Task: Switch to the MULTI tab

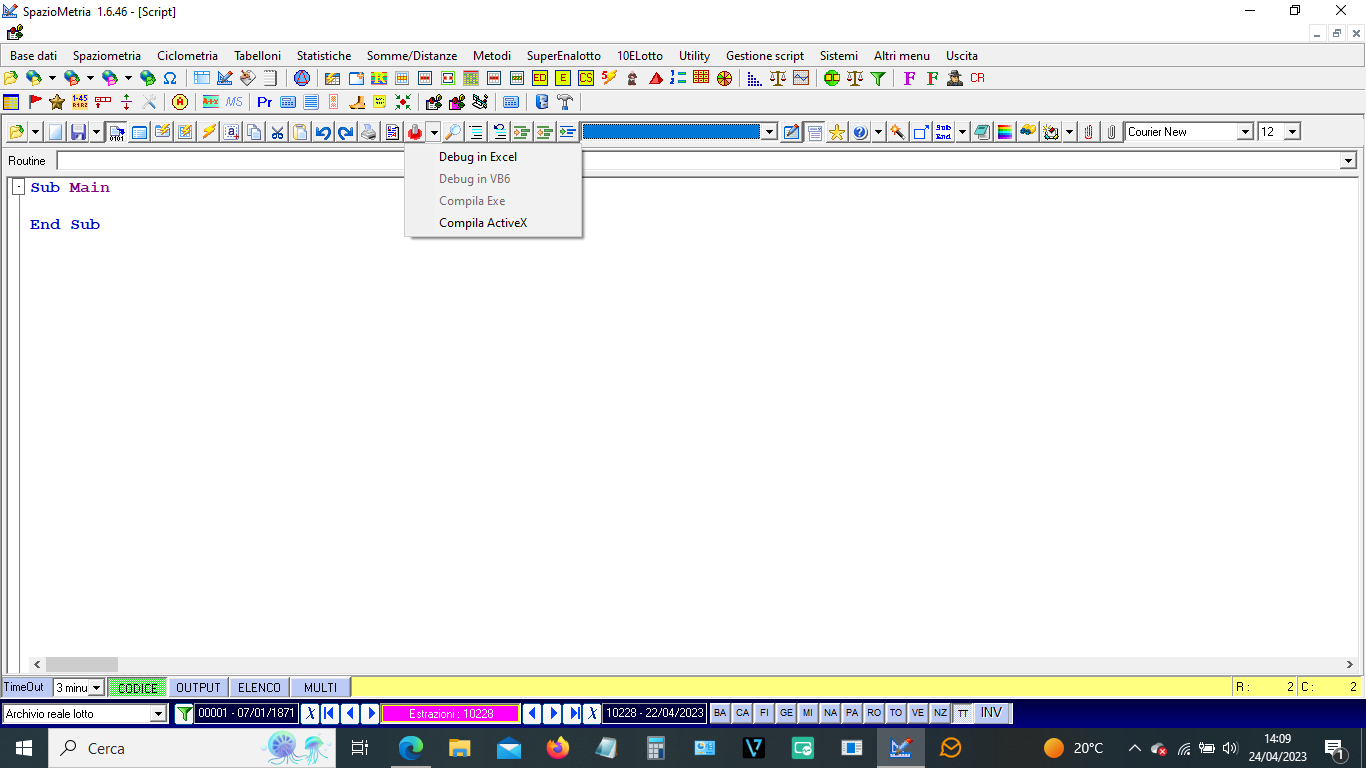Action: point(321,688)
